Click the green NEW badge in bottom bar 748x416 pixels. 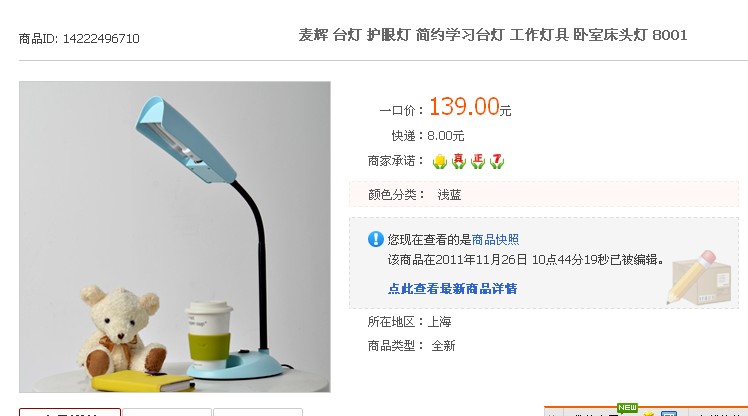pos(627,407)
